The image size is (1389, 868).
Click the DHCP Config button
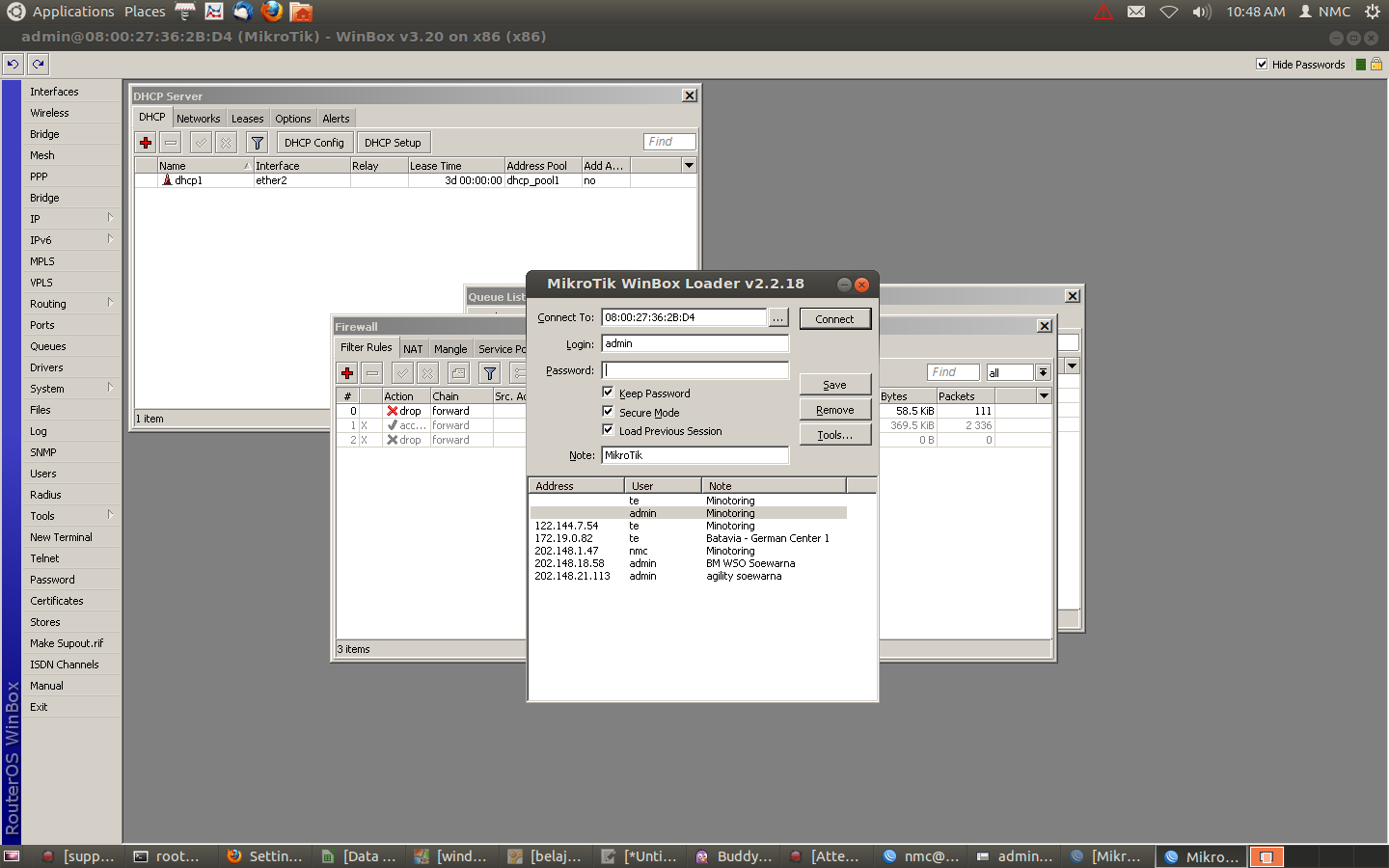[x=314, y=143]
